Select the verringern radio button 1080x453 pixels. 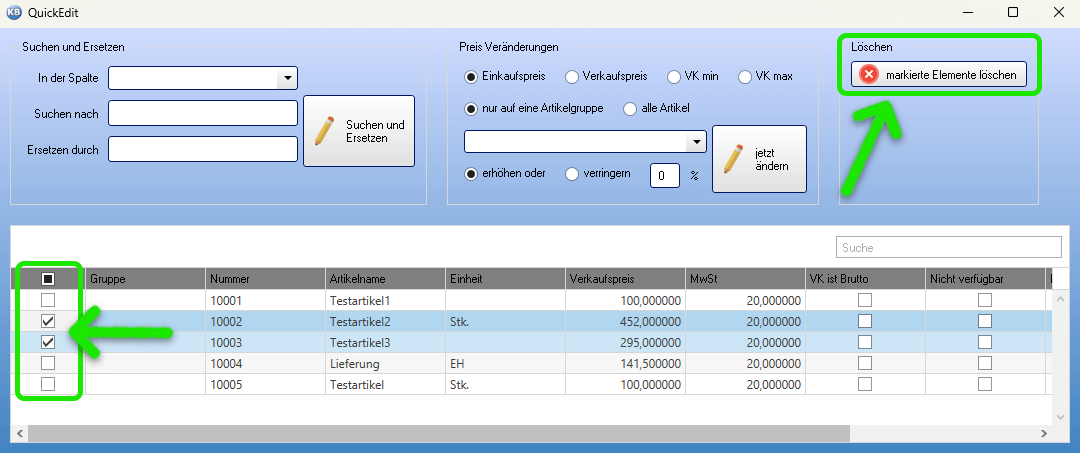coord(572,174)
